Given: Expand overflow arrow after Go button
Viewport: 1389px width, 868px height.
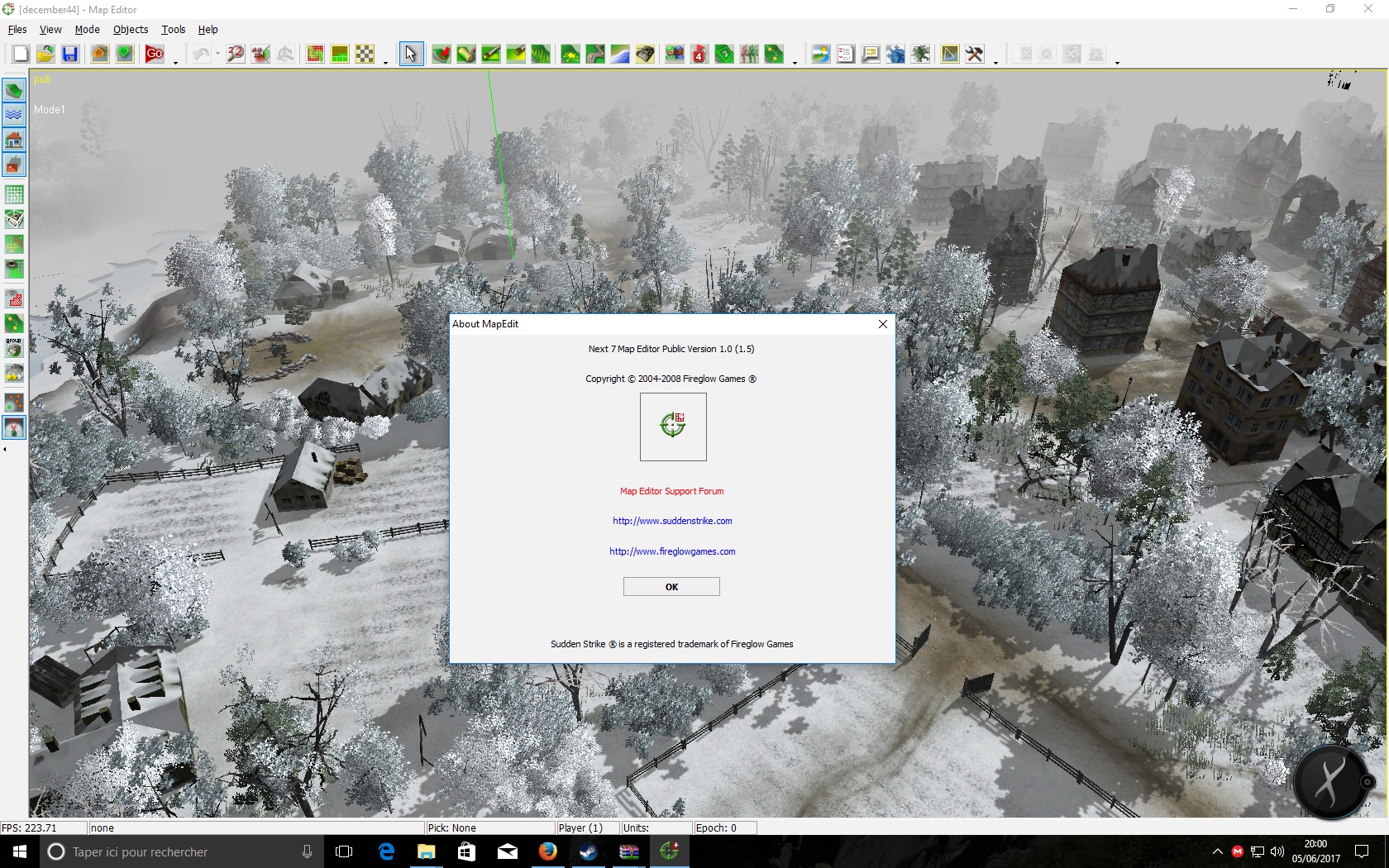Looking at the screenshot, I should 175,61.
